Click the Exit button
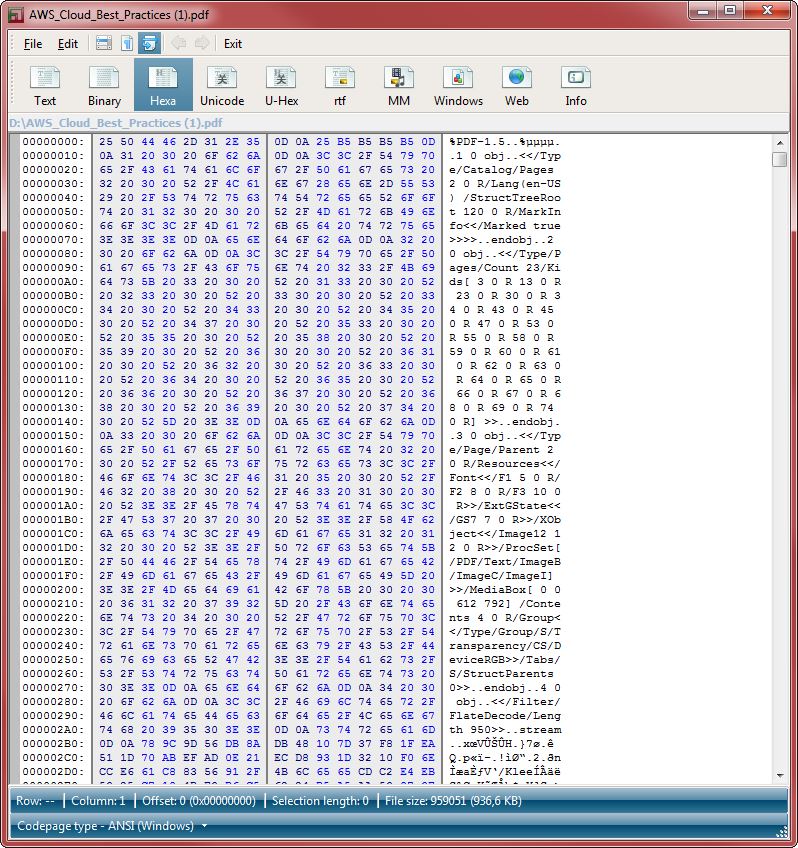Image resolution: width=798 pixels, height=848 pixels. click(233, 44)
